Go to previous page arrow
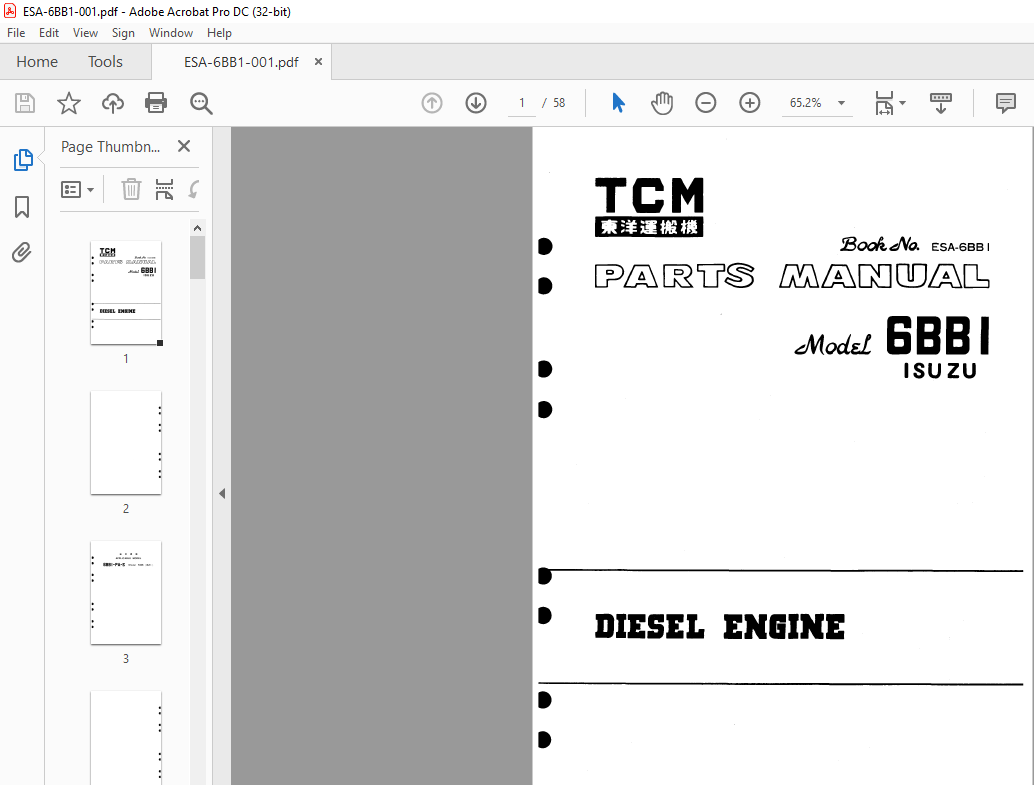This screenshot has height=785, width=1034. pos(432,103)
